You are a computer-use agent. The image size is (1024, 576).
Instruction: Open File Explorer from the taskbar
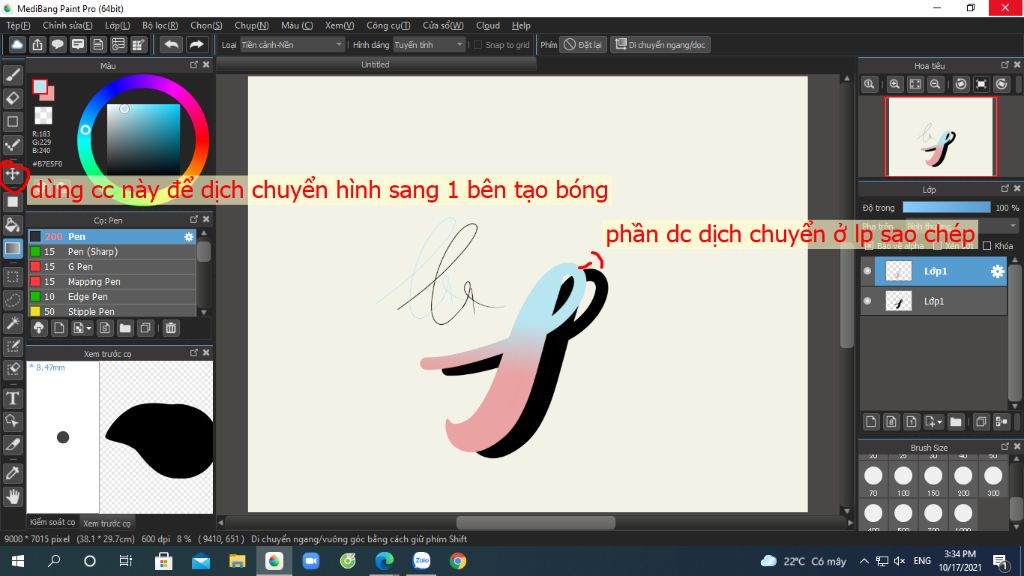(x=237, y=560)
